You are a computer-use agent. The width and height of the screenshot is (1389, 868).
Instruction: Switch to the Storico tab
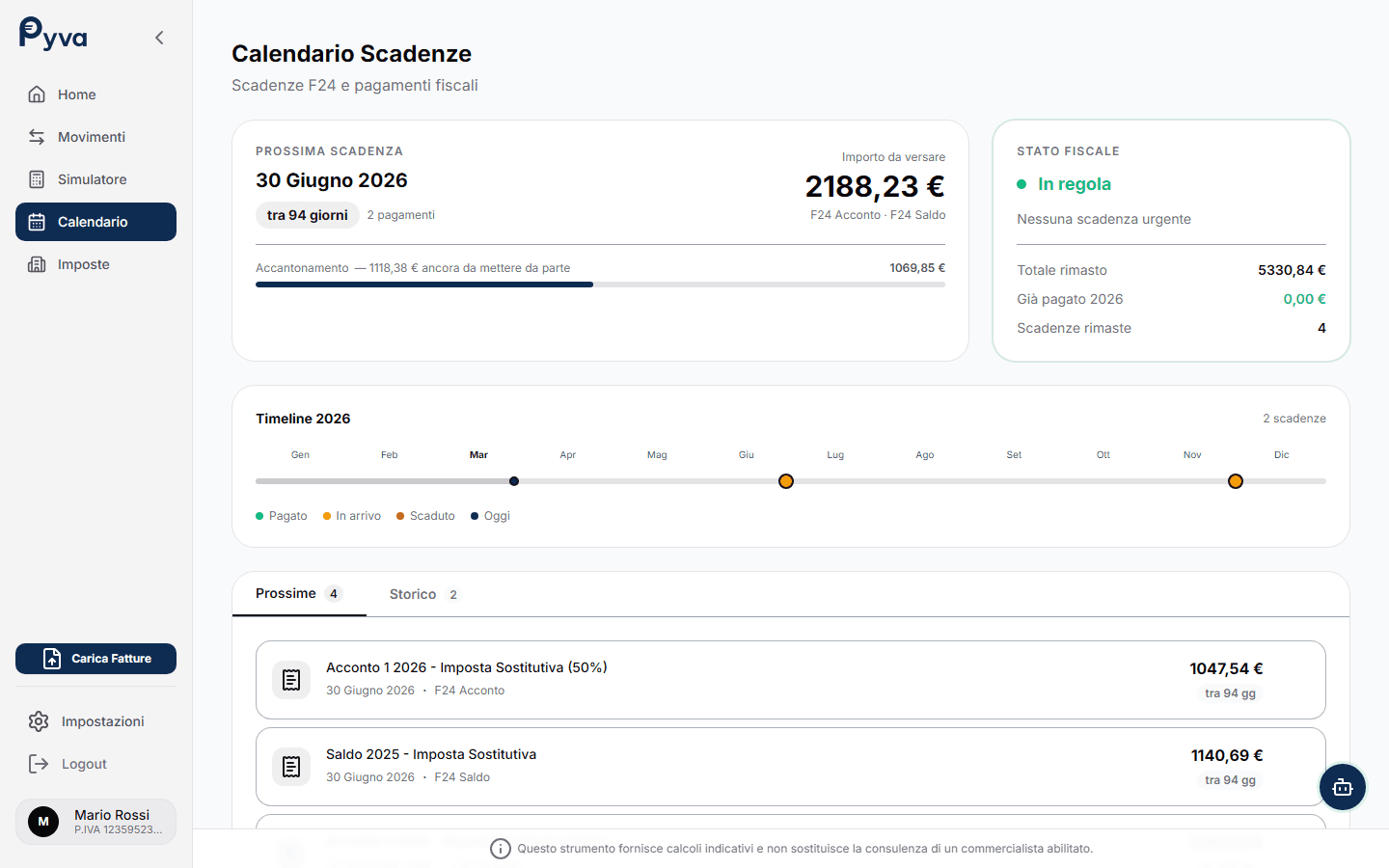click(x=422, y=593)
